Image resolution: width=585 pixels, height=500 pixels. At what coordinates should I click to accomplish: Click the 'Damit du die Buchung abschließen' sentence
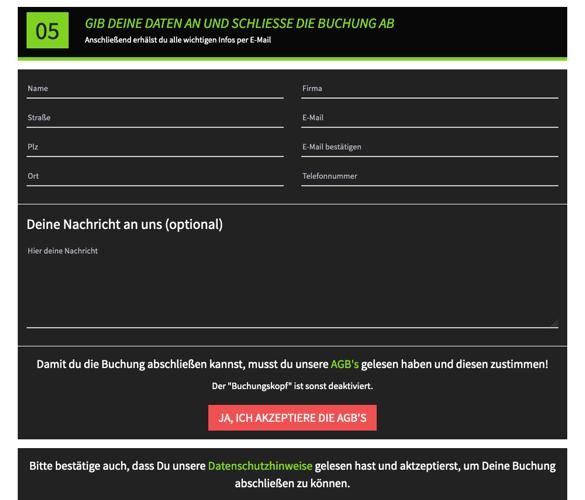pos(292,364)
